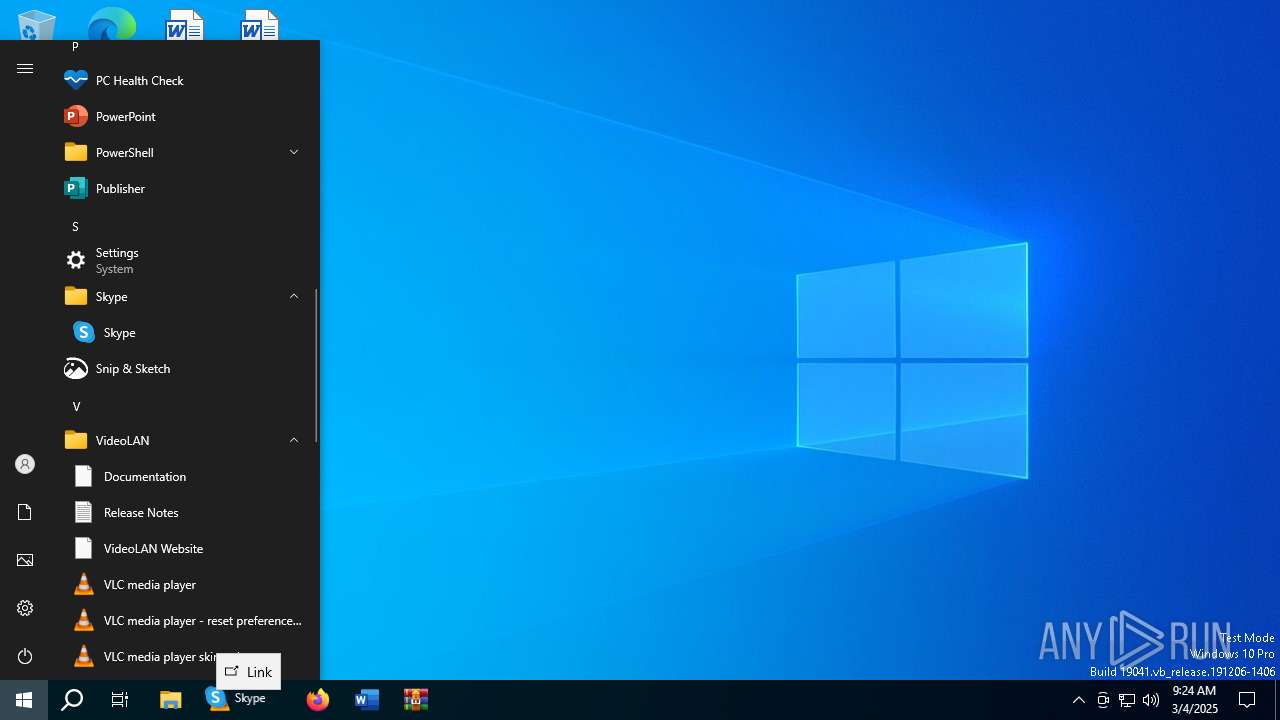Jump to letter V section header
Screen dimensions: 1280x720
click(76, 406)
